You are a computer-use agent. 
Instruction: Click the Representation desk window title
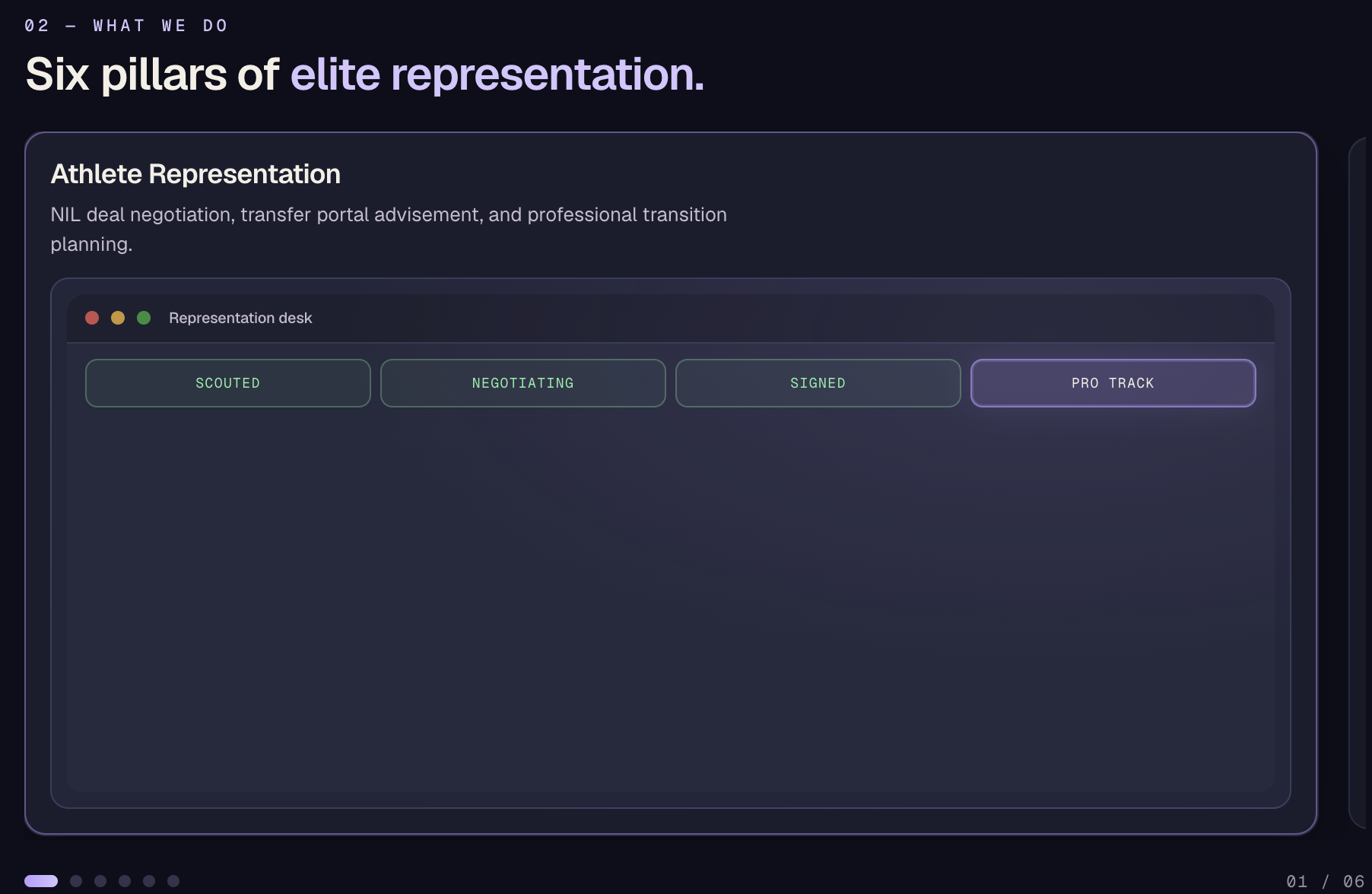click(240, 318)
